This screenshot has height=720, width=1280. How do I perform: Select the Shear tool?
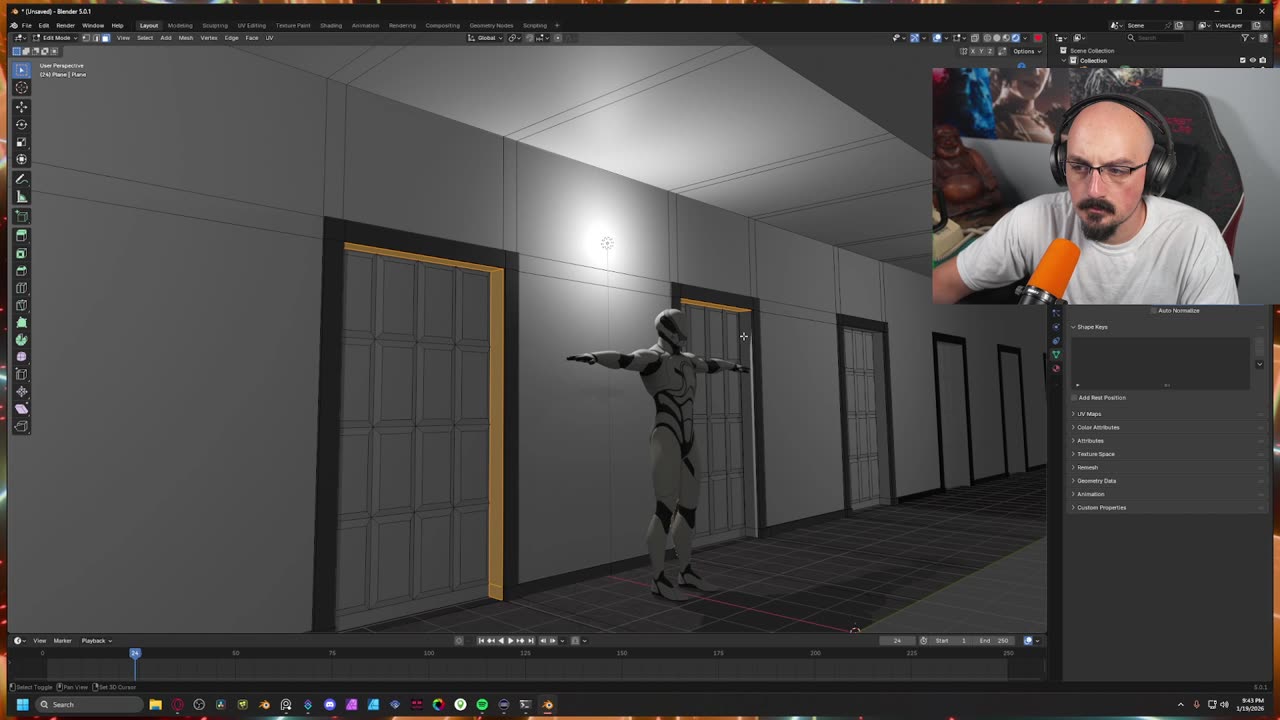click(x=21, y=409)
